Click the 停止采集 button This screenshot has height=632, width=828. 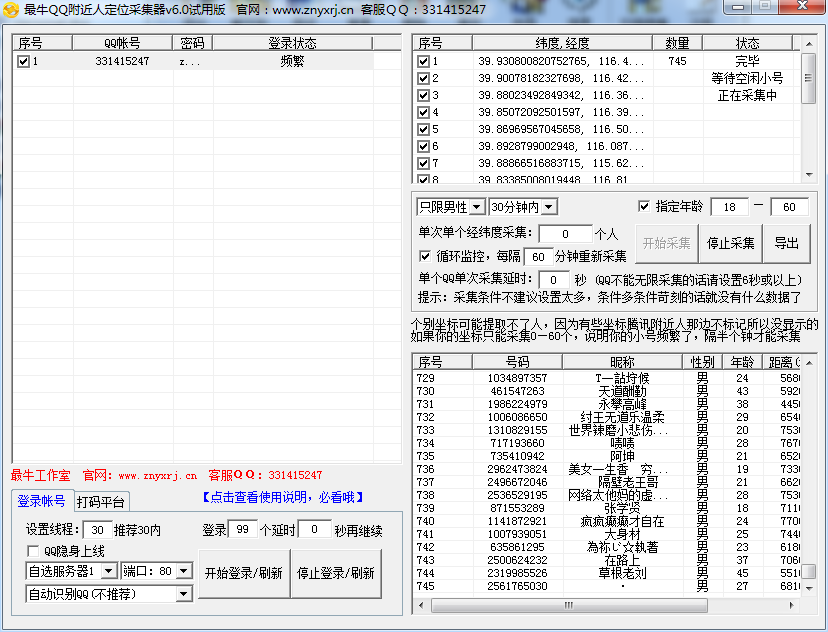(x=730, y=243)
